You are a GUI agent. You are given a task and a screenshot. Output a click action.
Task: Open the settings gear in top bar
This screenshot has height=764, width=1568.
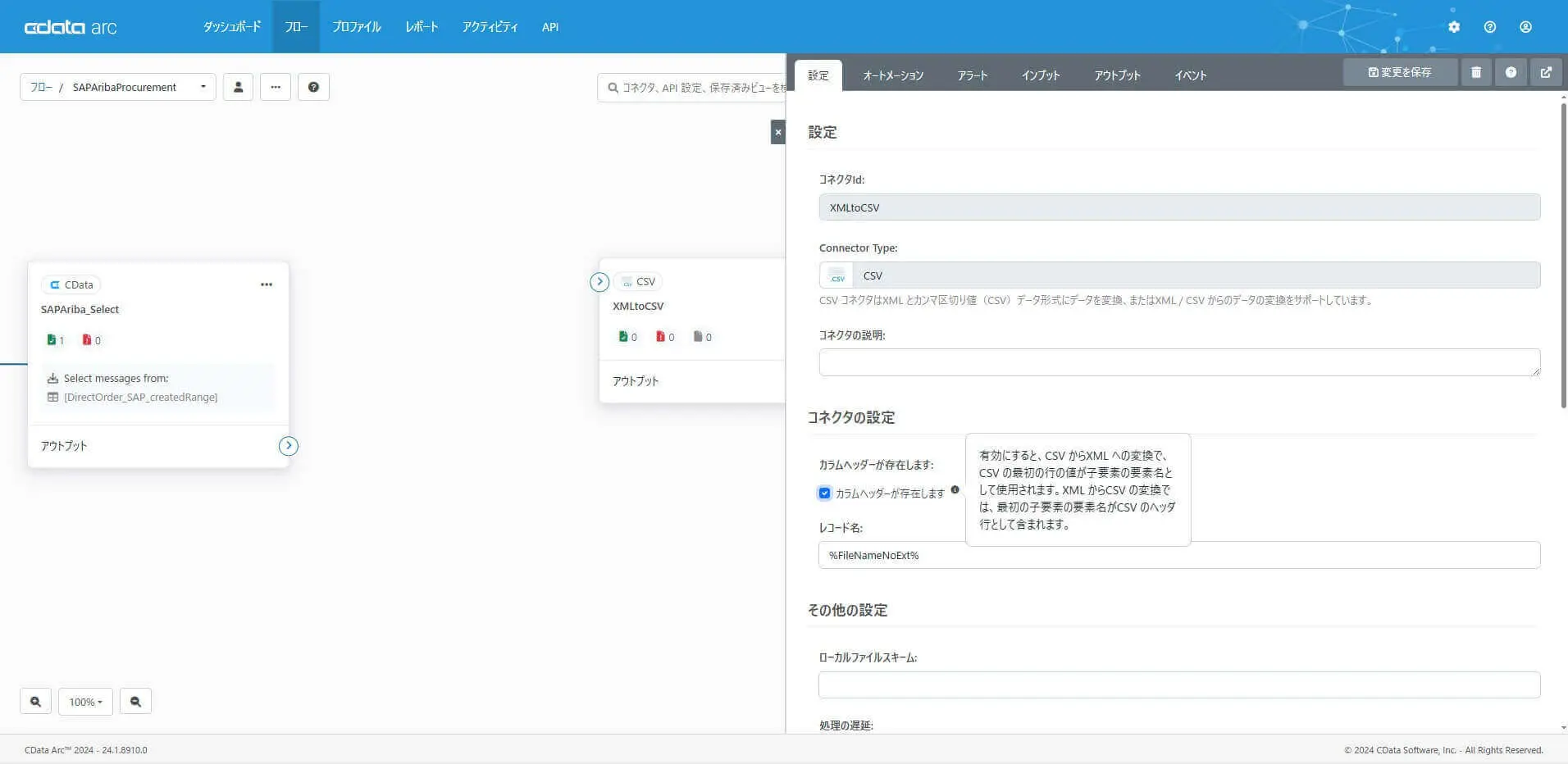coord(1454,27)
